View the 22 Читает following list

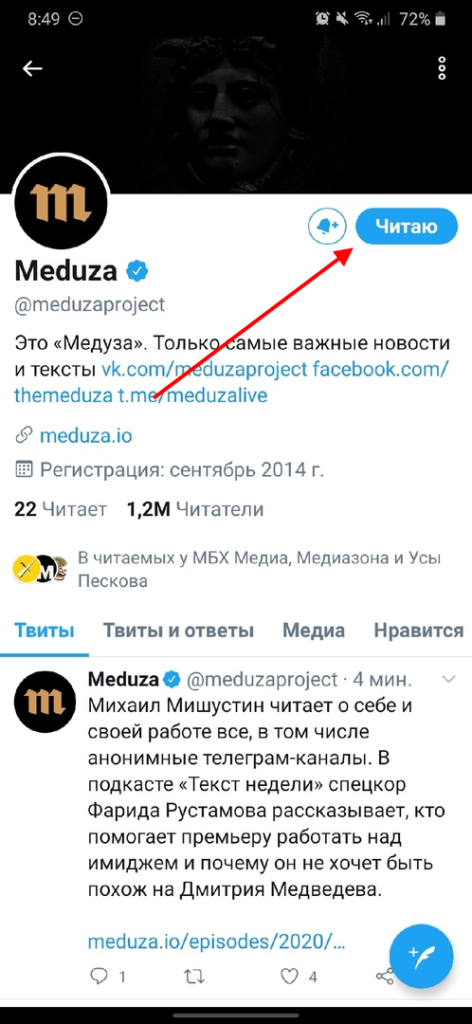60,509
